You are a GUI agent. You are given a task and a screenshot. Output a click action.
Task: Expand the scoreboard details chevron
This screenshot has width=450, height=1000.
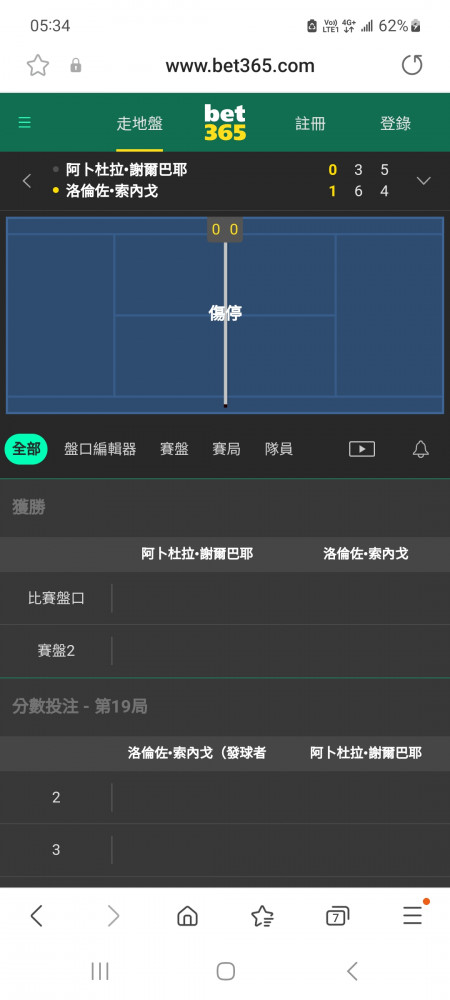coord(424,180)
